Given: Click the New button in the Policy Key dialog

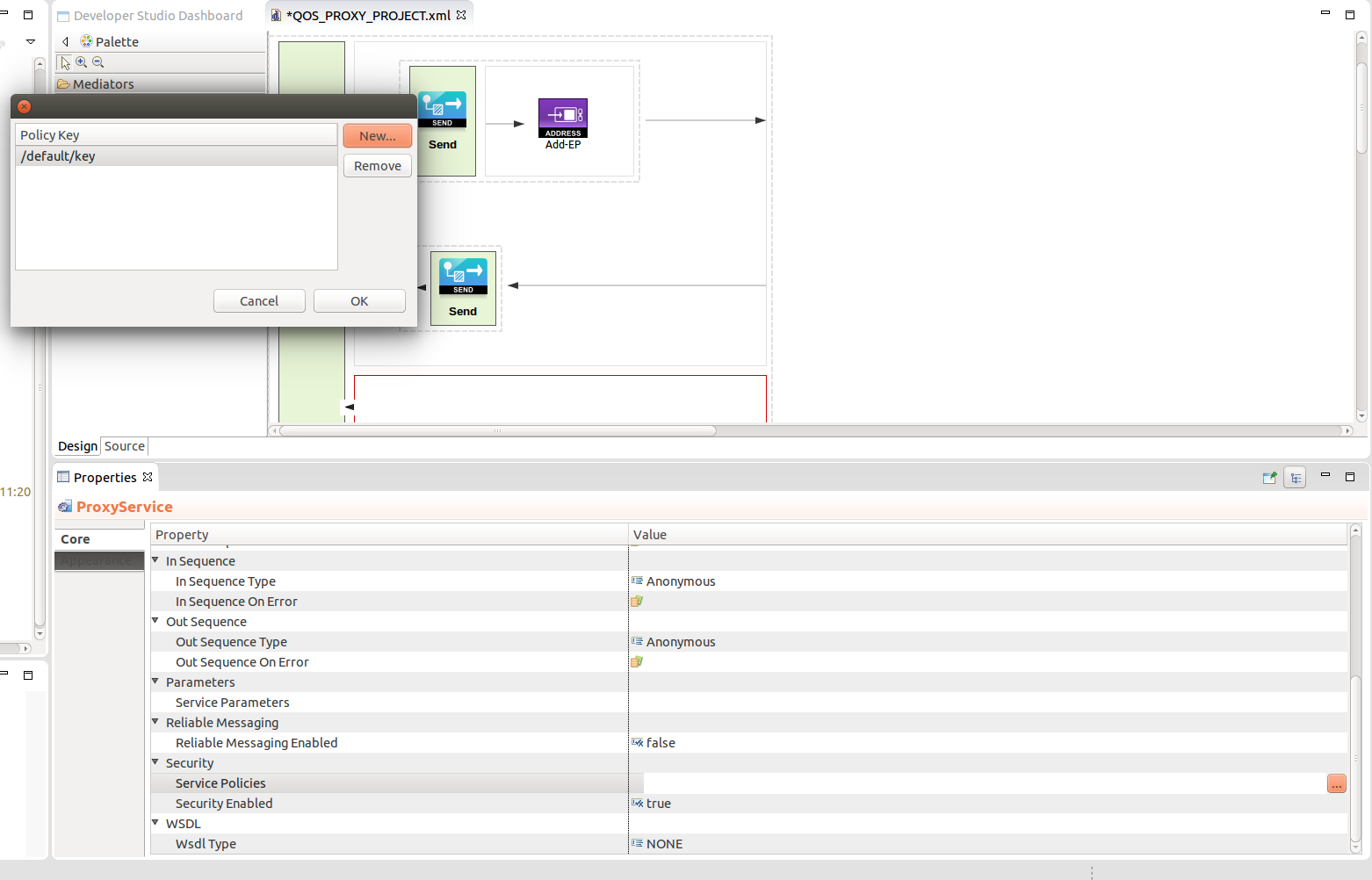Looking at the screenshot, I should (x=377, y=135).
